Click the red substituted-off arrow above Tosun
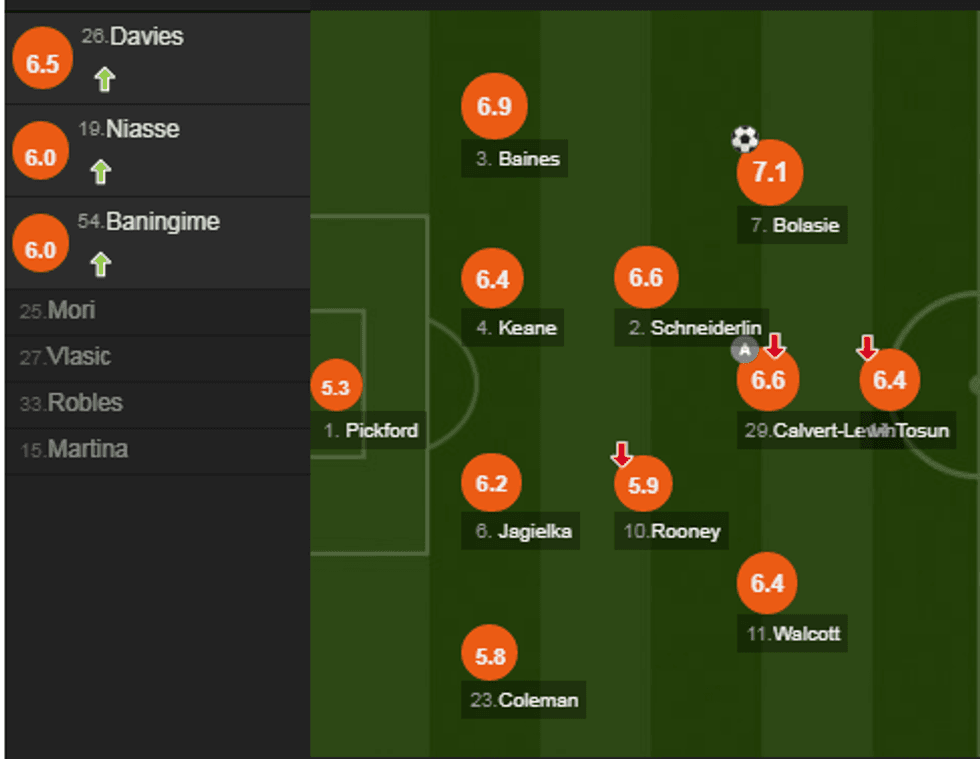 point(867,347)
